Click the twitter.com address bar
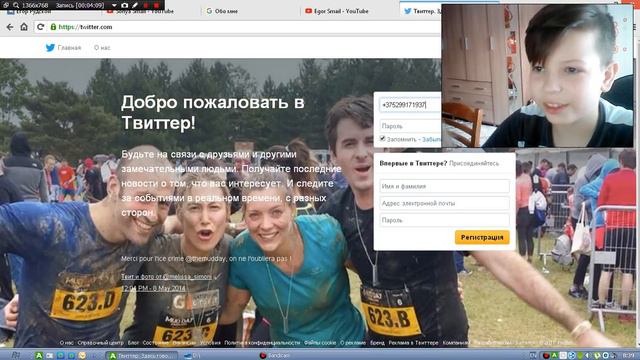The image size is (640, 360). [x=245, y=27]
